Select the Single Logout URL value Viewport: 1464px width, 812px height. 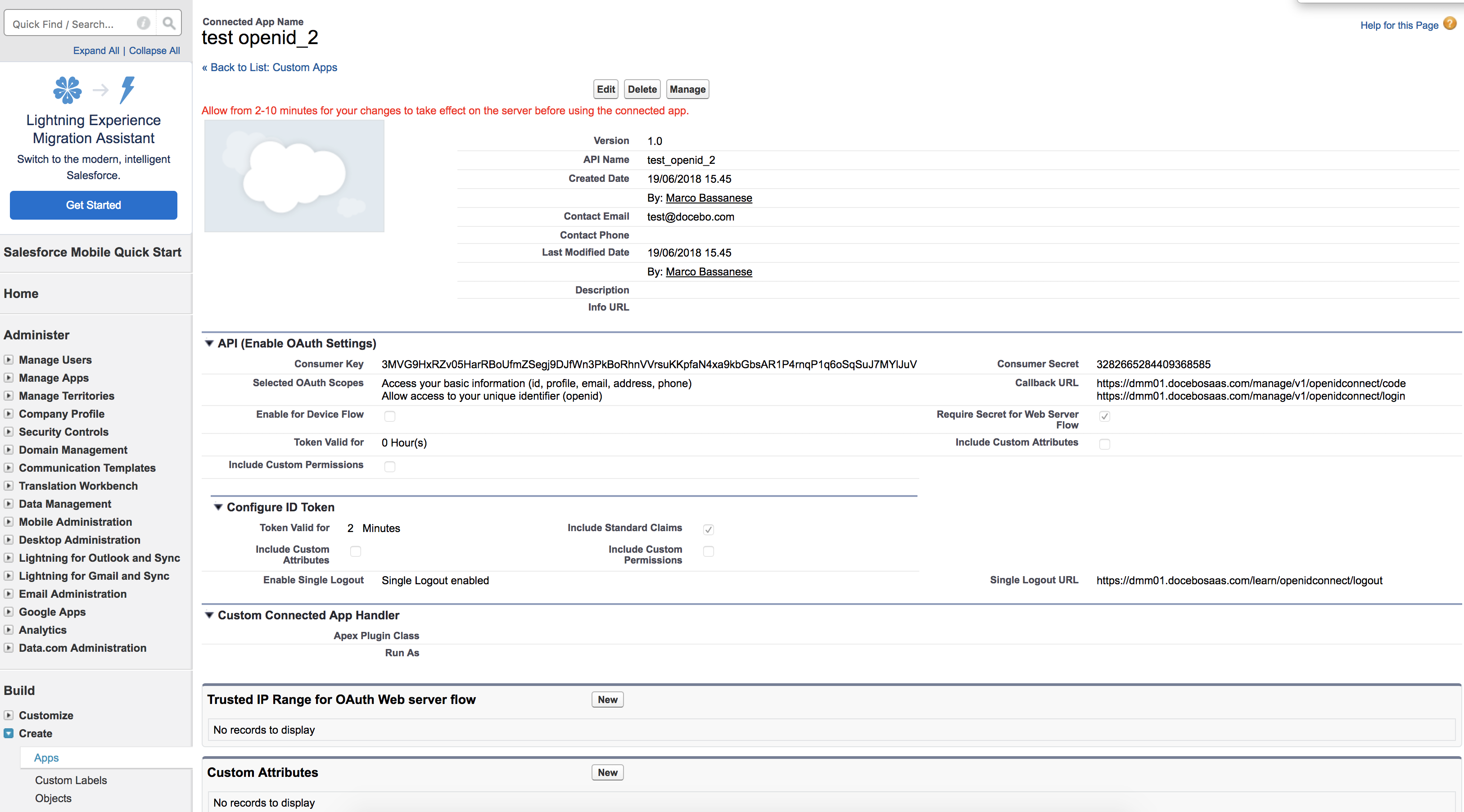point(1239,580)
